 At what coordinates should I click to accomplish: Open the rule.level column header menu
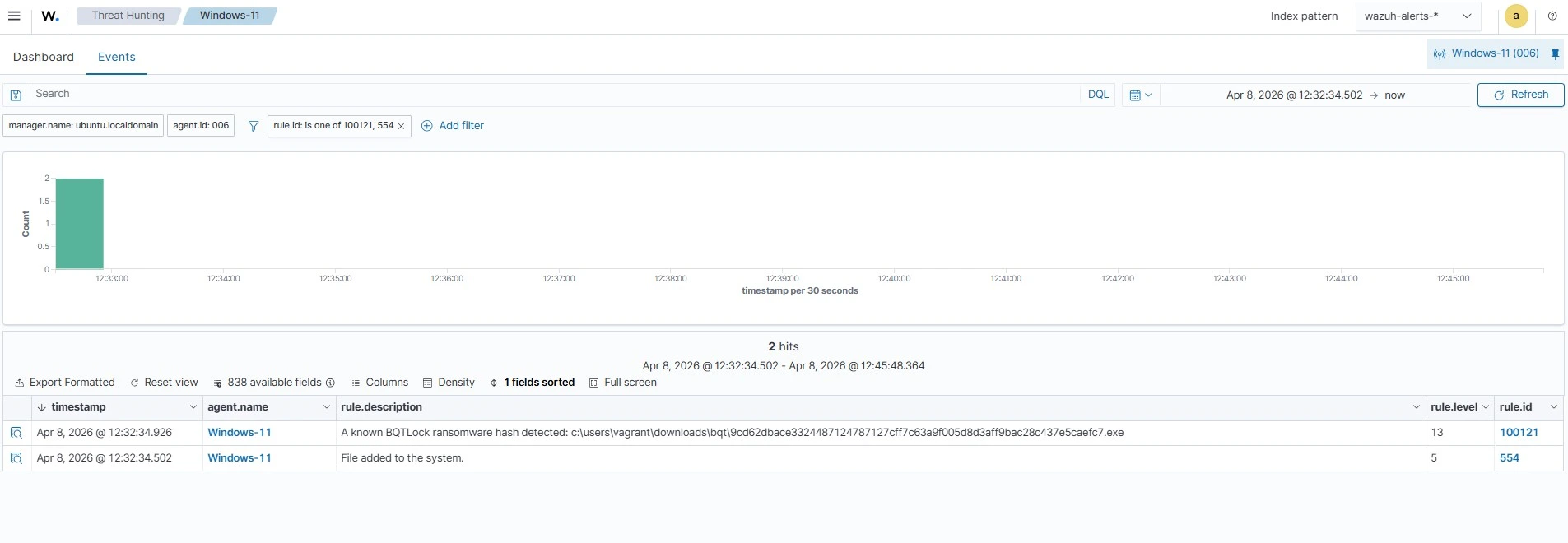click(x=1486, y=407)
